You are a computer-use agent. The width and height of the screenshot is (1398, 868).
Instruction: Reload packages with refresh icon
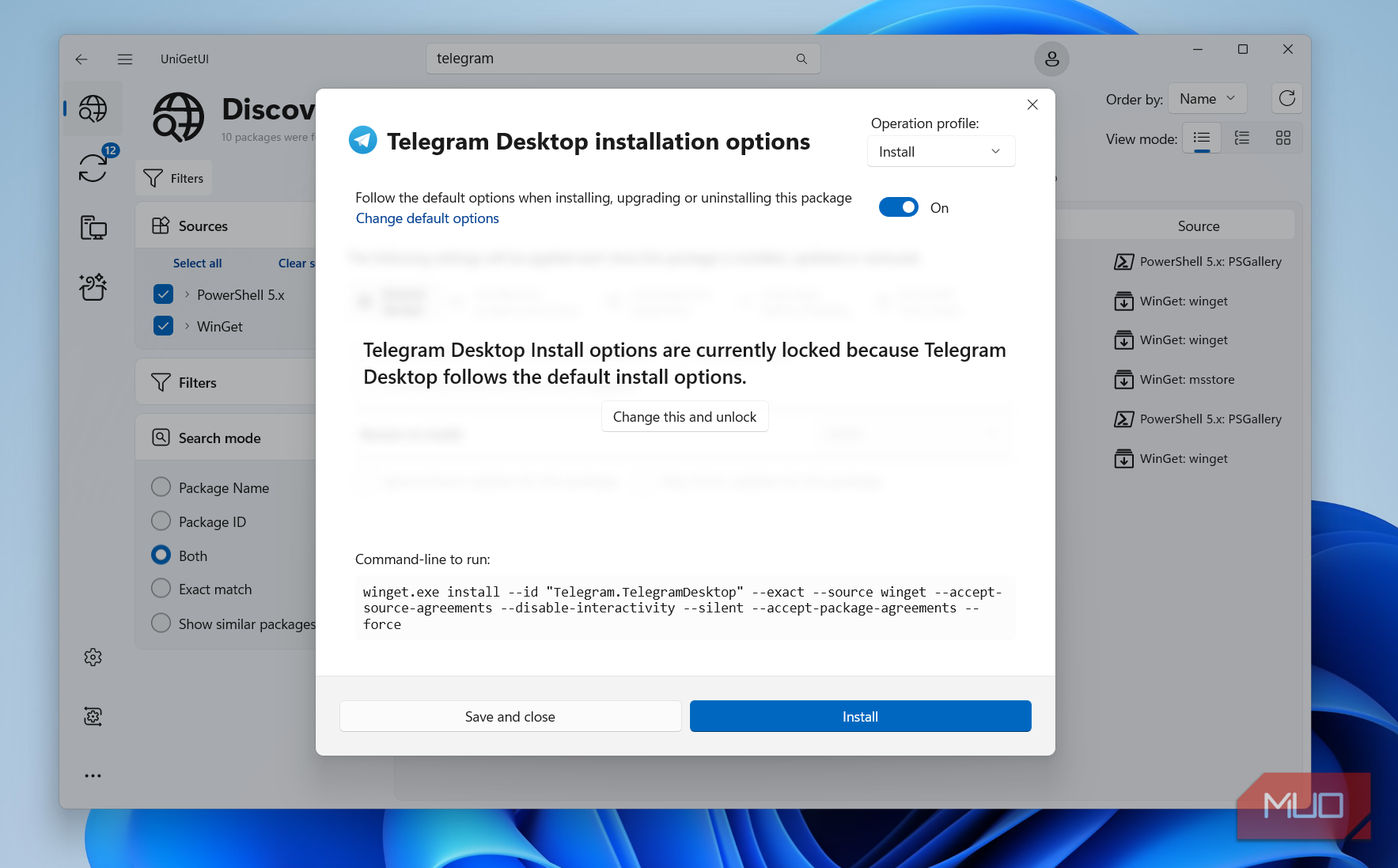[x=1286, y=98]
